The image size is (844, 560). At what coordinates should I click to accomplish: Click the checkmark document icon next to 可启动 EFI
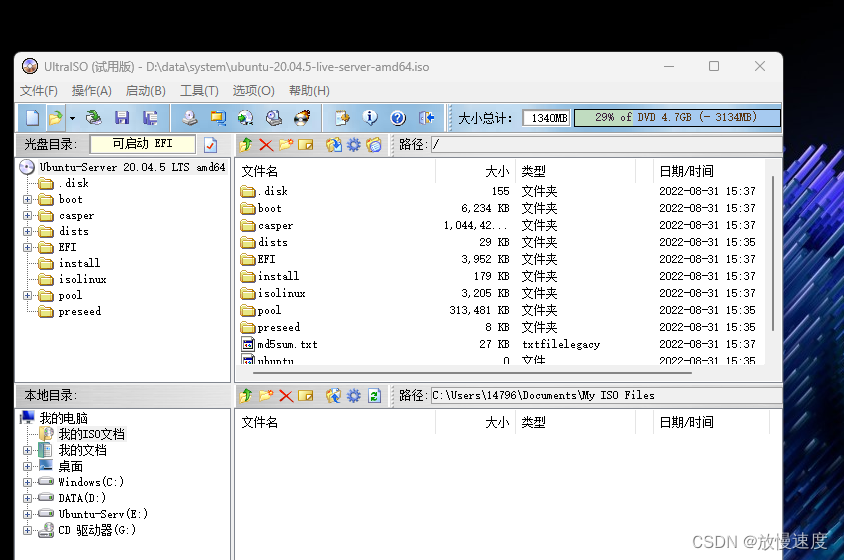(210, 144)
